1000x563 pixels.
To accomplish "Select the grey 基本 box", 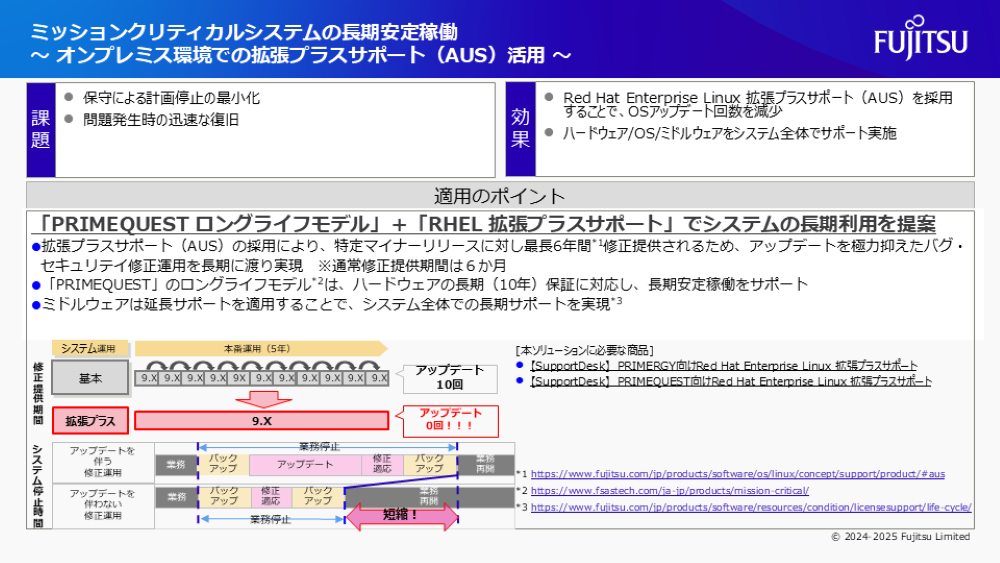I will [90, 378].
